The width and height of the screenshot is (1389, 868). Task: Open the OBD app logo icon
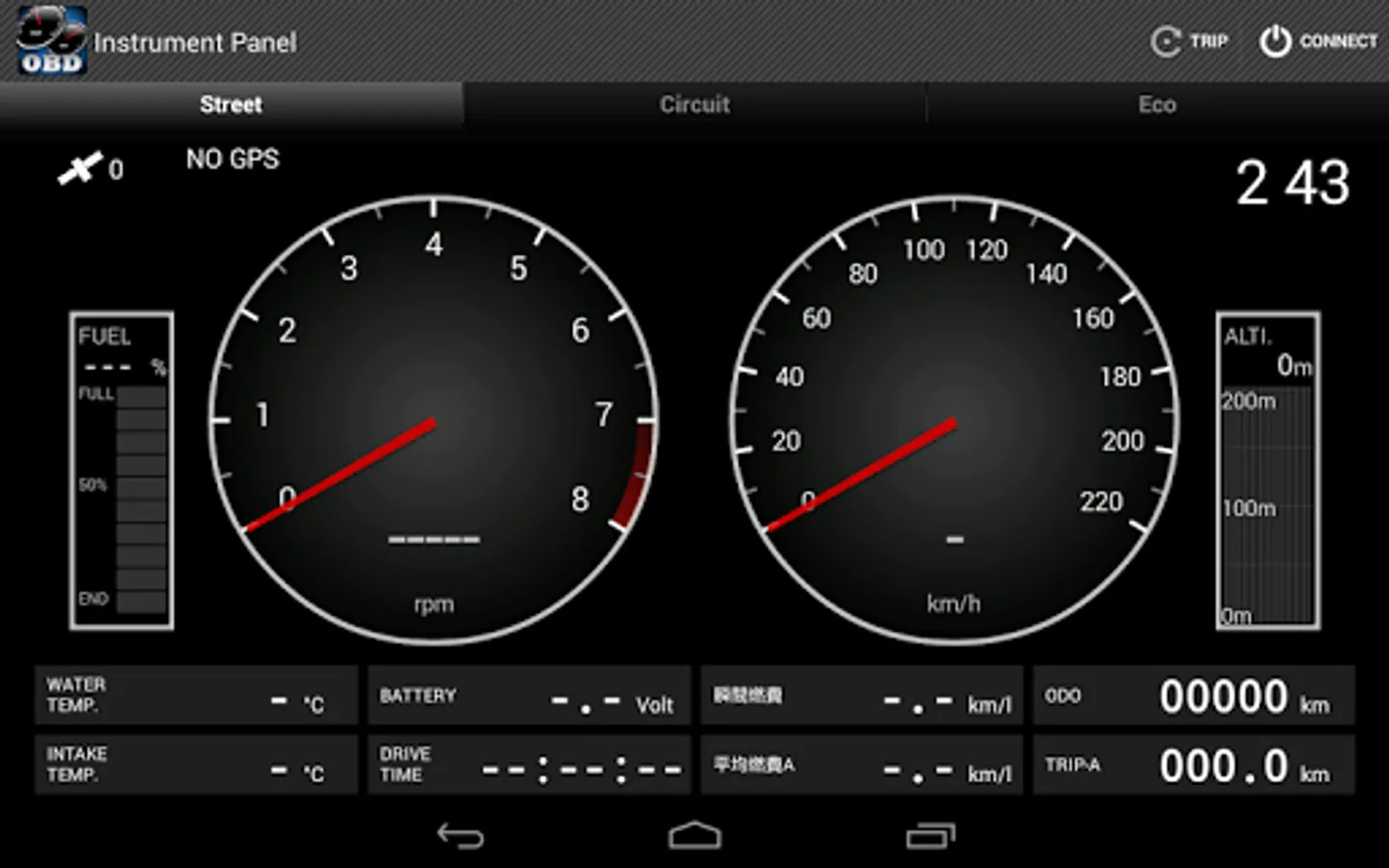52,41
